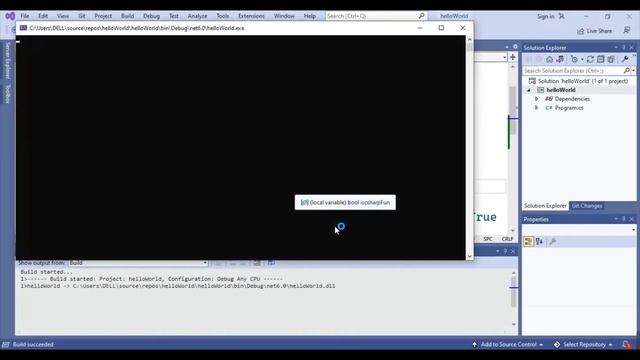The width and height of the screenshot is (640, 360).
Task: Open the Help menu
Action: [x=309, y=16]
